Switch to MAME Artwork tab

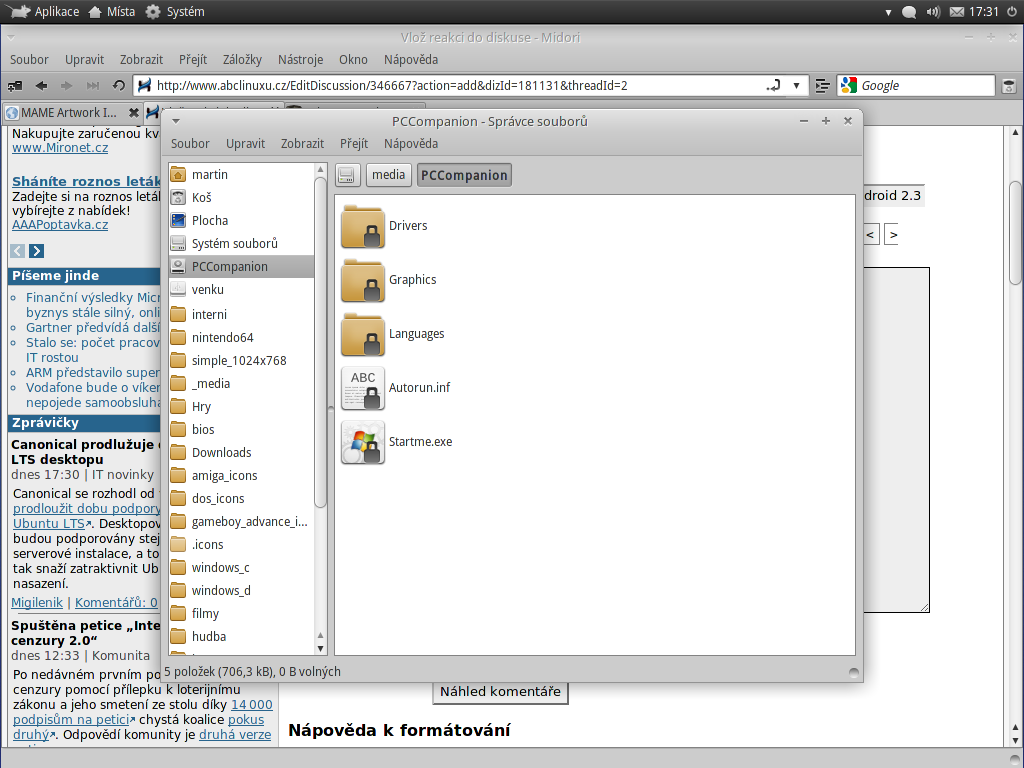coord(69,112)
